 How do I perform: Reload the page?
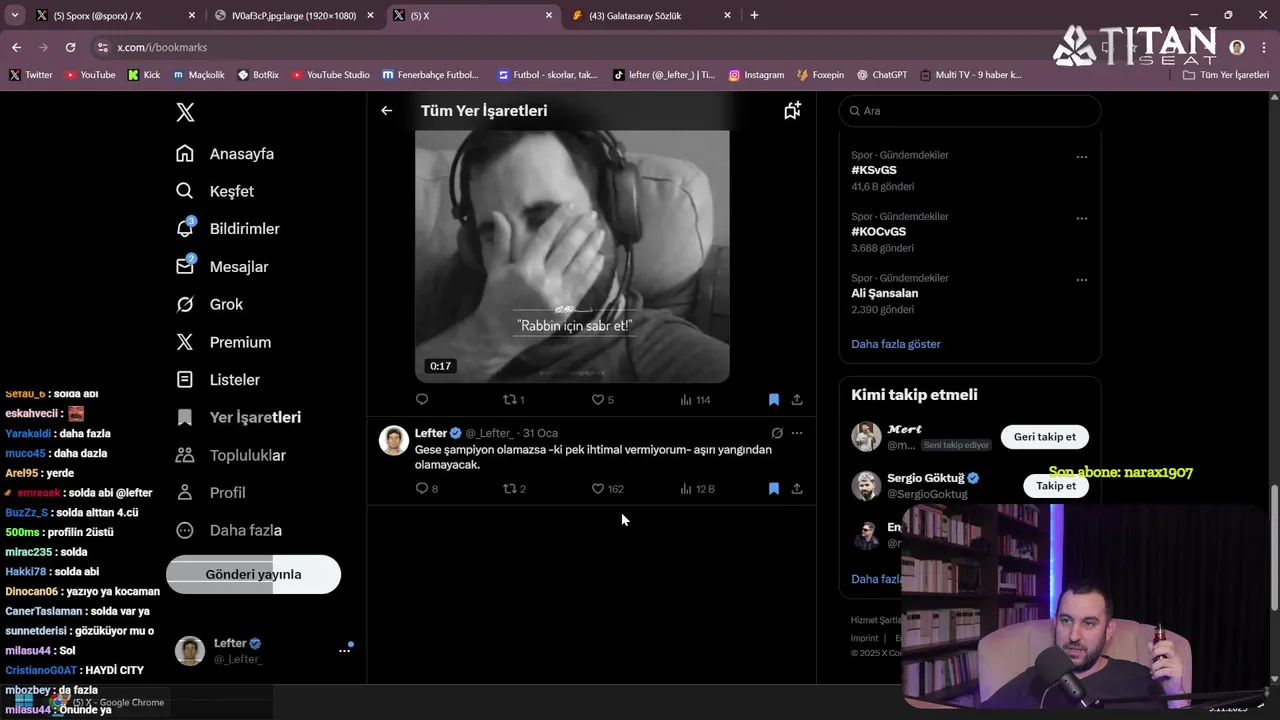click(x=70, y=47)
